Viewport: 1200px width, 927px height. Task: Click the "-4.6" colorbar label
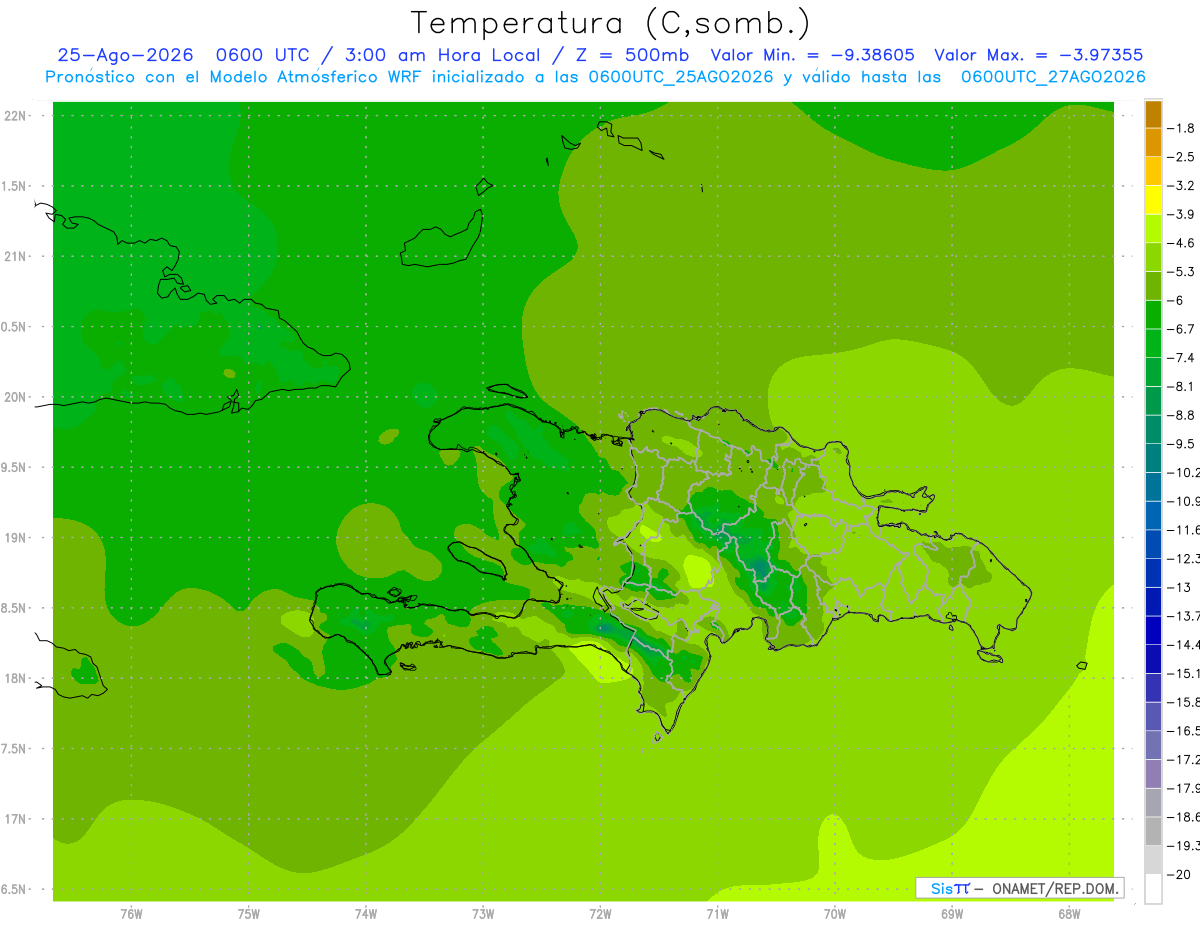pyautogui.click(x=1183, y=243)
